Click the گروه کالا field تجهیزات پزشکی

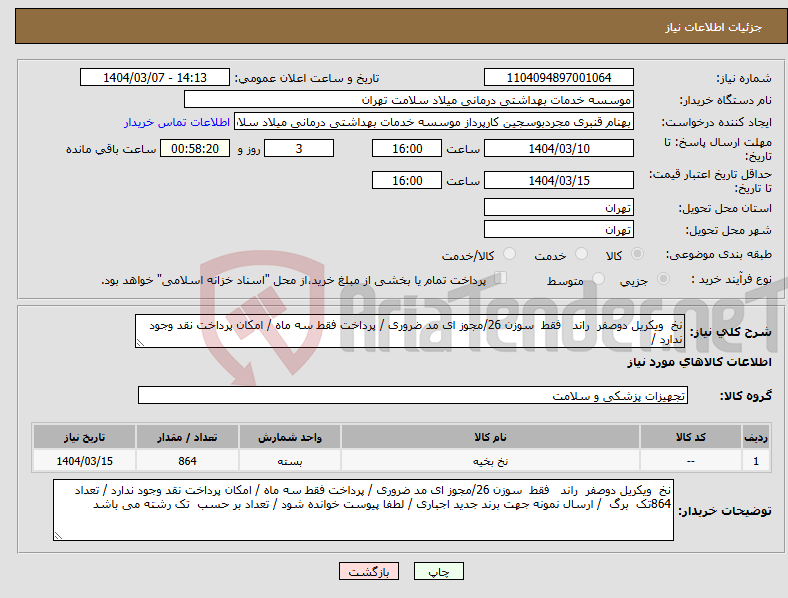(413, 395)
